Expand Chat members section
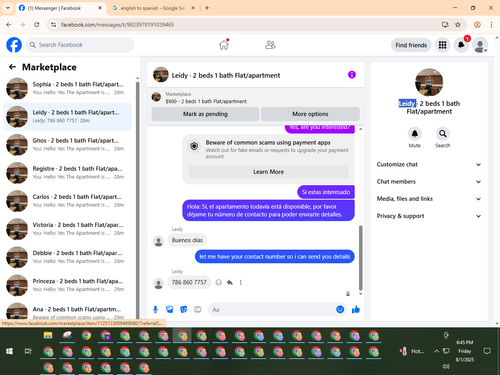The image size is (500, 375). [x=429, y=182]
